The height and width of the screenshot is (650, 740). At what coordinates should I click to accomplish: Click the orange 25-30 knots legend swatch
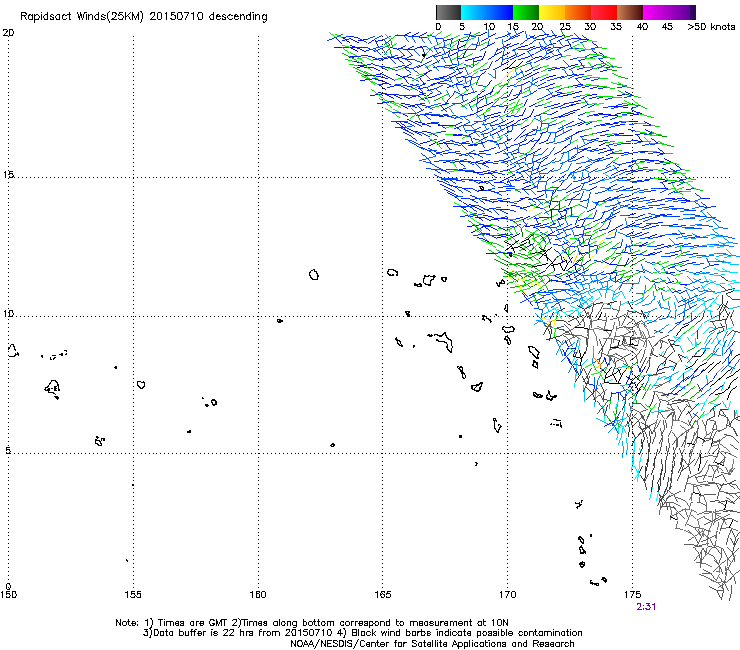pyautogui.click(x=578, y=12)
